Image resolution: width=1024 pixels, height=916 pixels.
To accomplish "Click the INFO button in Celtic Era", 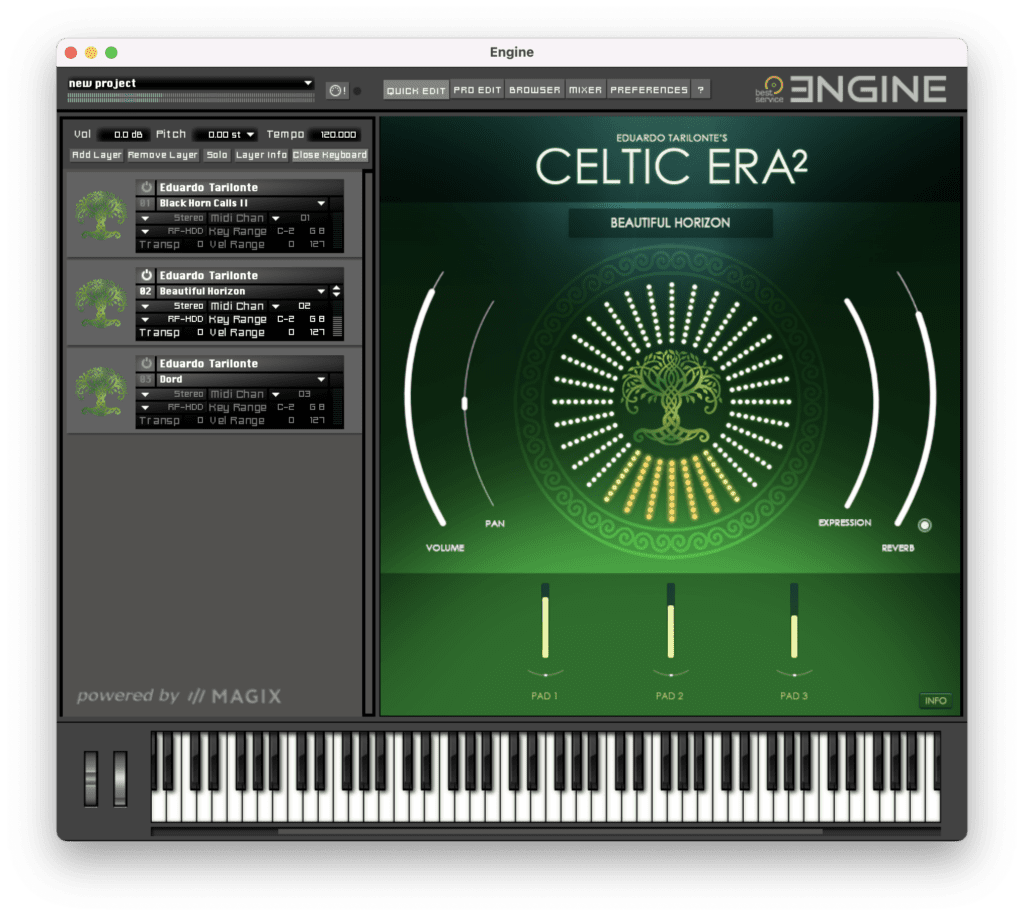I will pyautogui.click(x=935, y=701).
